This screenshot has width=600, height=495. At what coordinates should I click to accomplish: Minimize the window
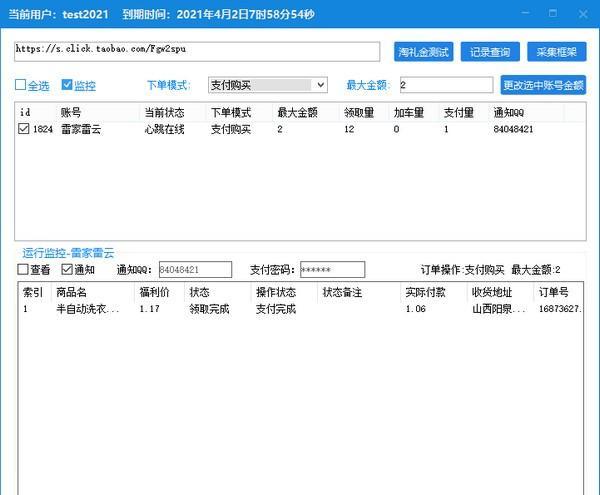526,14
